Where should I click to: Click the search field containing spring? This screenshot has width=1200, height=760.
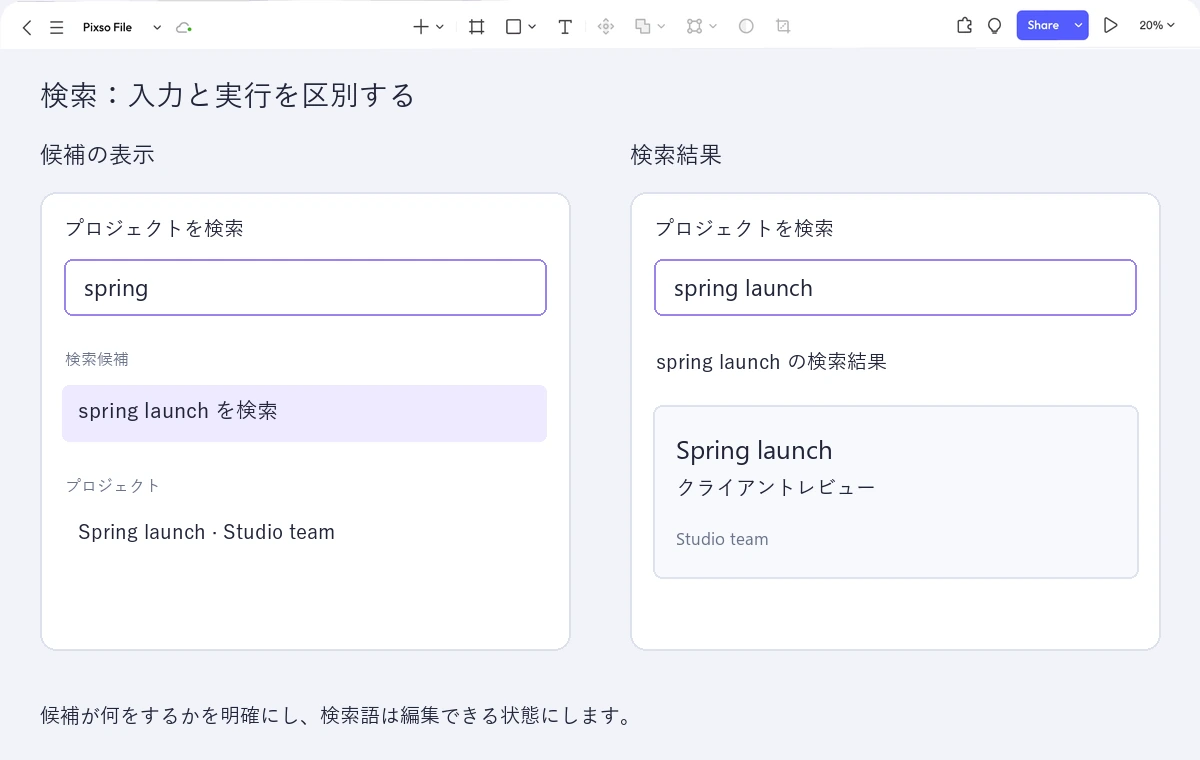click(305, 288)
